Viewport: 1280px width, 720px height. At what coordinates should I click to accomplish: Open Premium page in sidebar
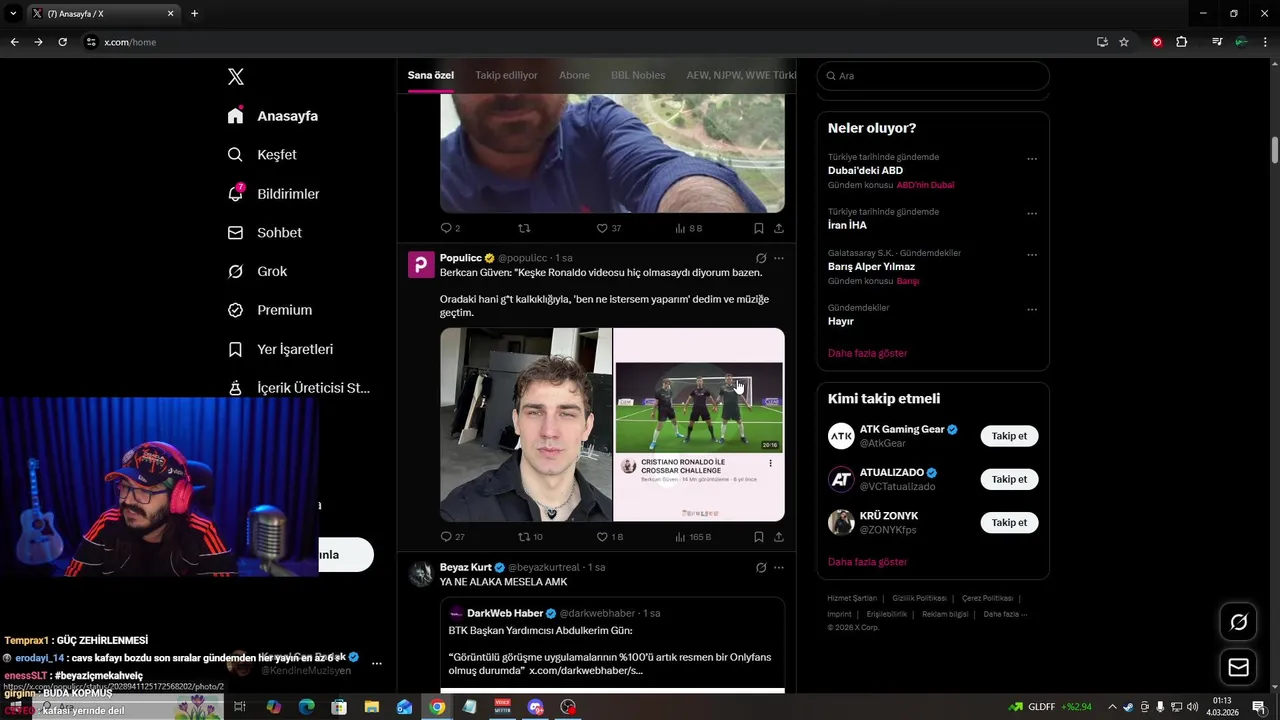point(270,310)
